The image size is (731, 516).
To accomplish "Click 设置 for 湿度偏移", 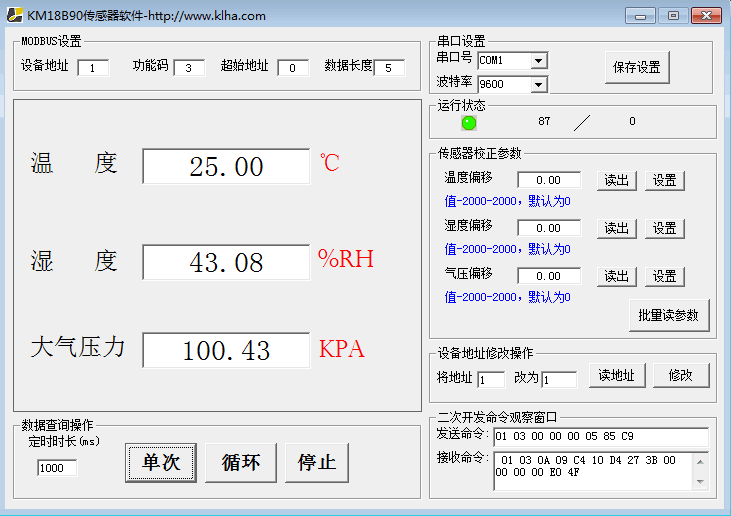I will (x=665, y=228).
